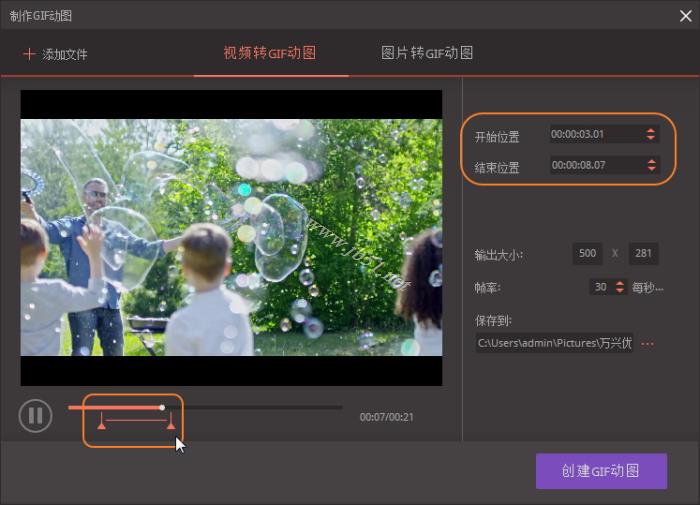Browse save folder with three-dots button
Screen dimensions: 700x505
coord(647,344)
